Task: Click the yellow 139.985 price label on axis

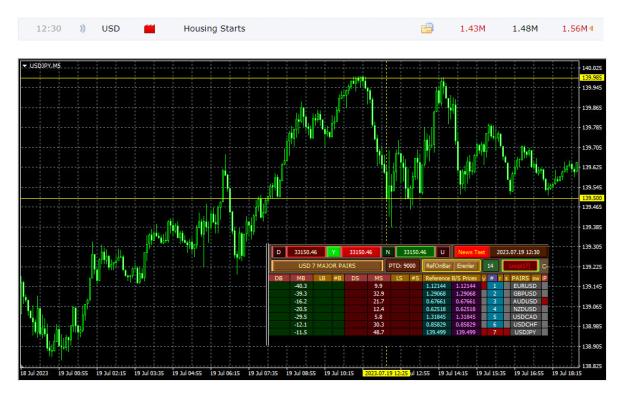Action: click(593, 77)
